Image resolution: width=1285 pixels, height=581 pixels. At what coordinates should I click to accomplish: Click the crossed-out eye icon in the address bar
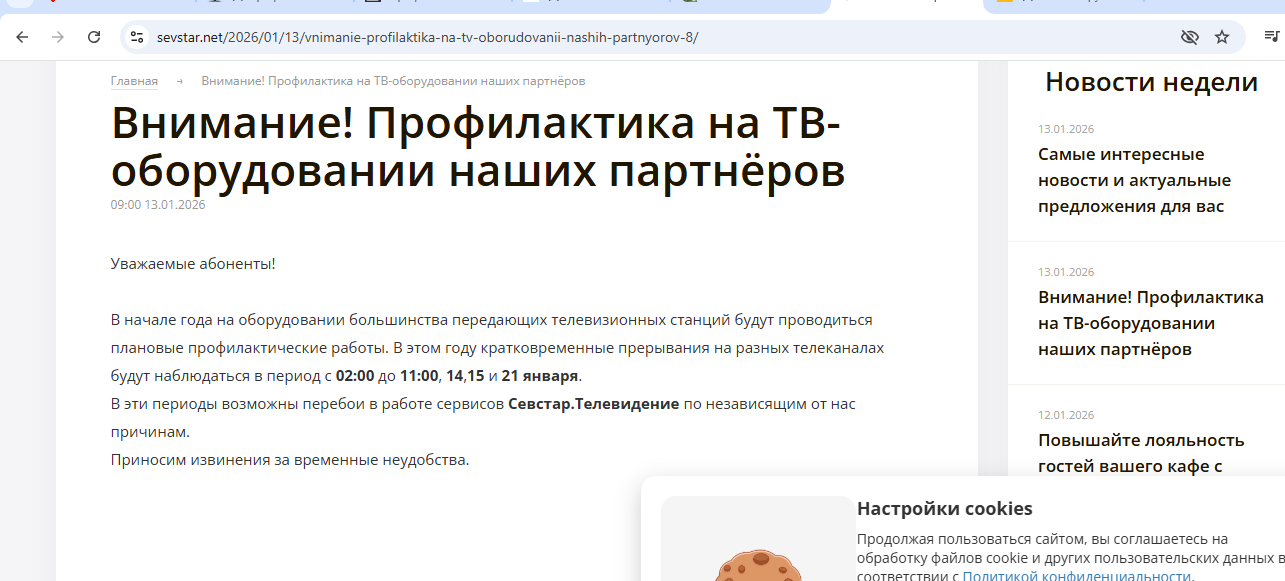point(1189,37)
